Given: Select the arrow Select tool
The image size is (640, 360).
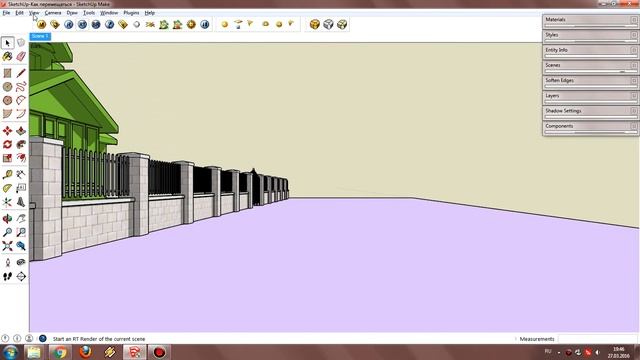Looking at the screenshot, I should pos(7,43).
